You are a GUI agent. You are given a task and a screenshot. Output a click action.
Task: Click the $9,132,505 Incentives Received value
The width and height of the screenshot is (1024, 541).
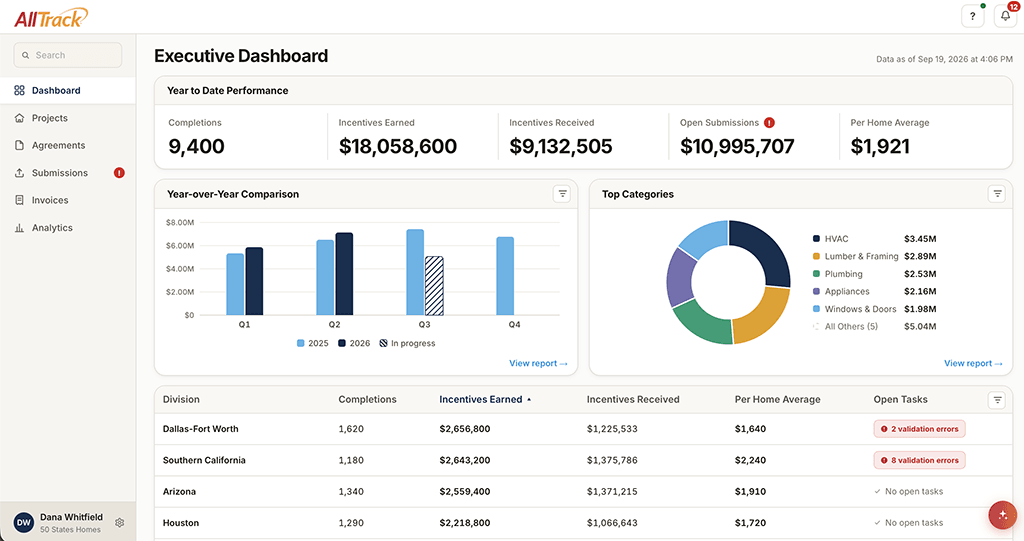coord(561,146)
